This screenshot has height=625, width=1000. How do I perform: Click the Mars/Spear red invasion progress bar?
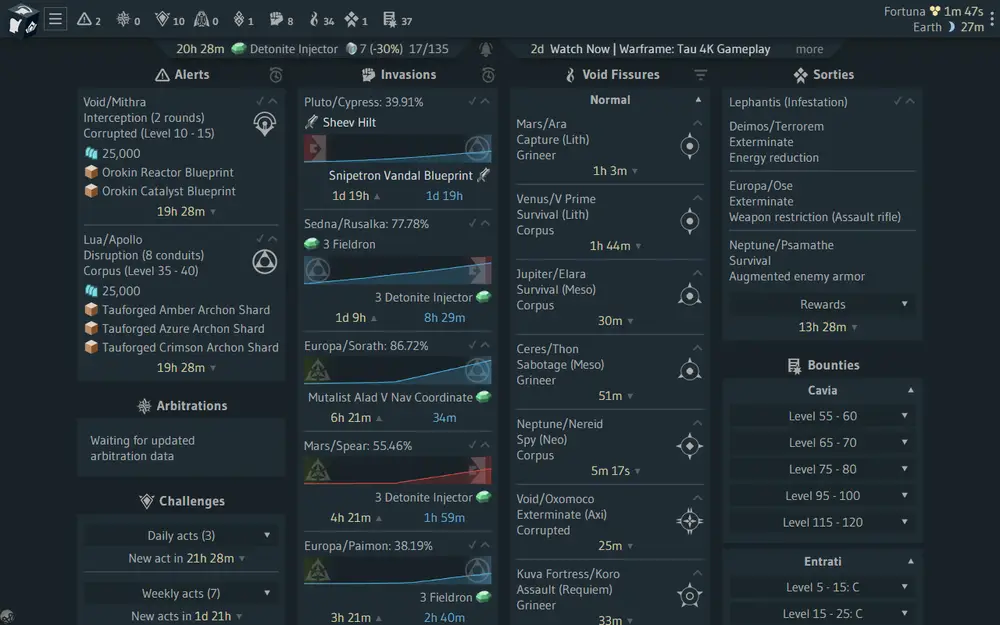coord(397,470)
